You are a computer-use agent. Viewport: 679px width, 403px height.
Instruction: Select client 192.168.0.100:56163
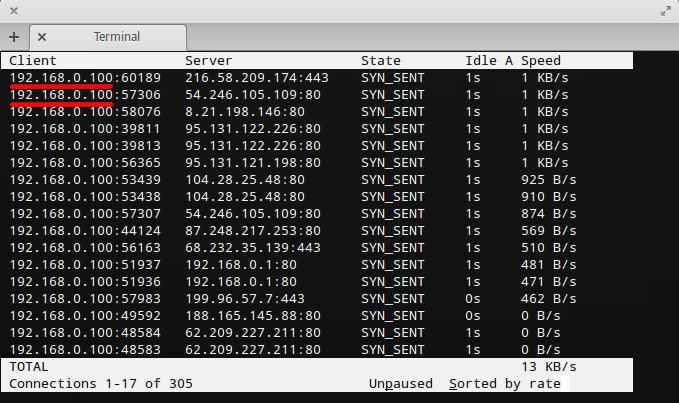click(x=85, y=248)
